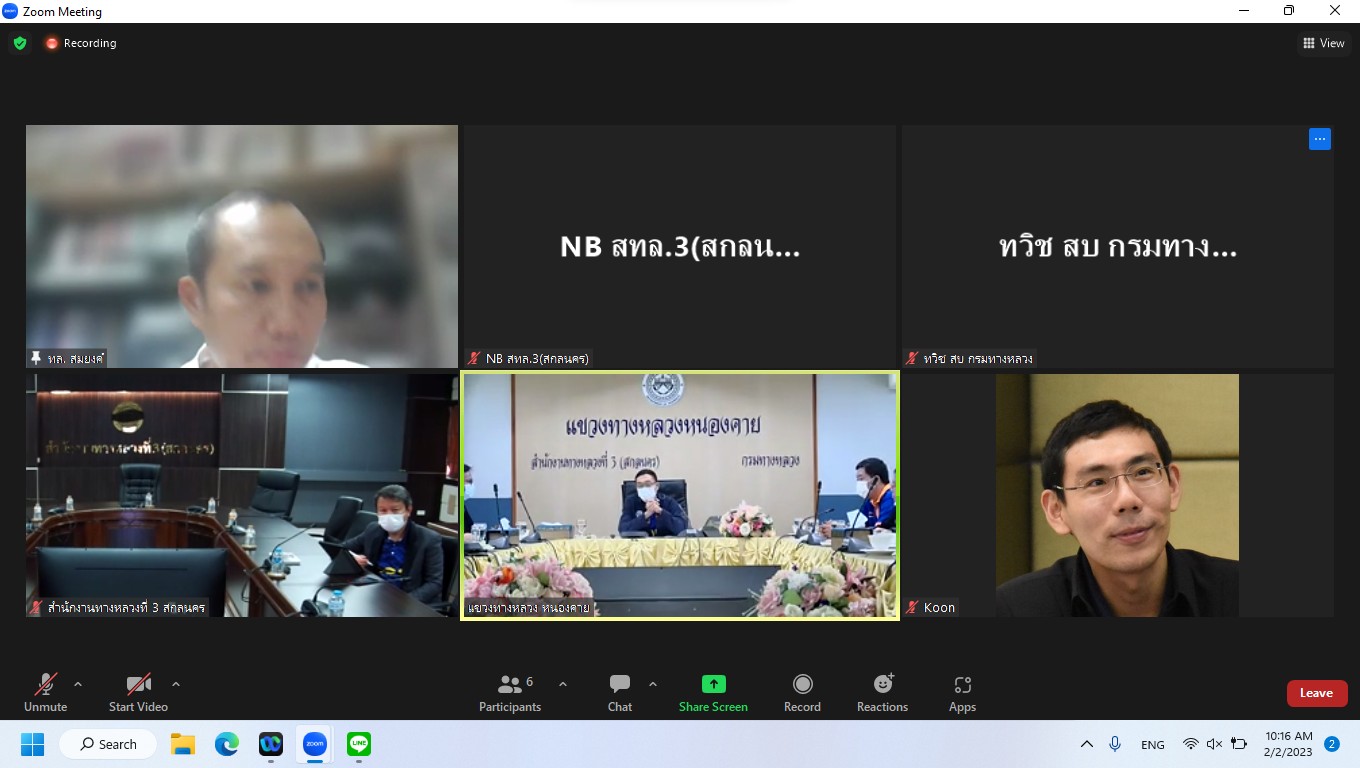Open the LINE app from taskbar

click(359, 744)
